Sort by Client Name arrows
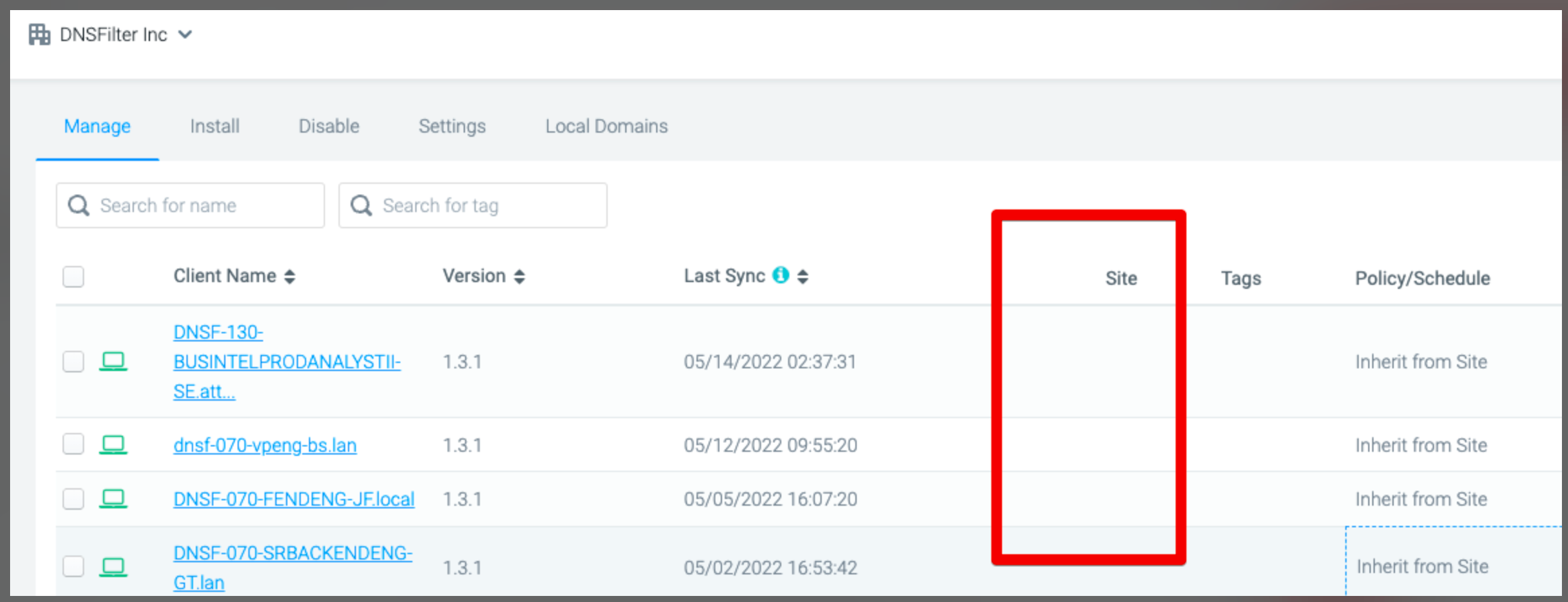This screenshot has height=602, width=1568. tap(289, 277)
